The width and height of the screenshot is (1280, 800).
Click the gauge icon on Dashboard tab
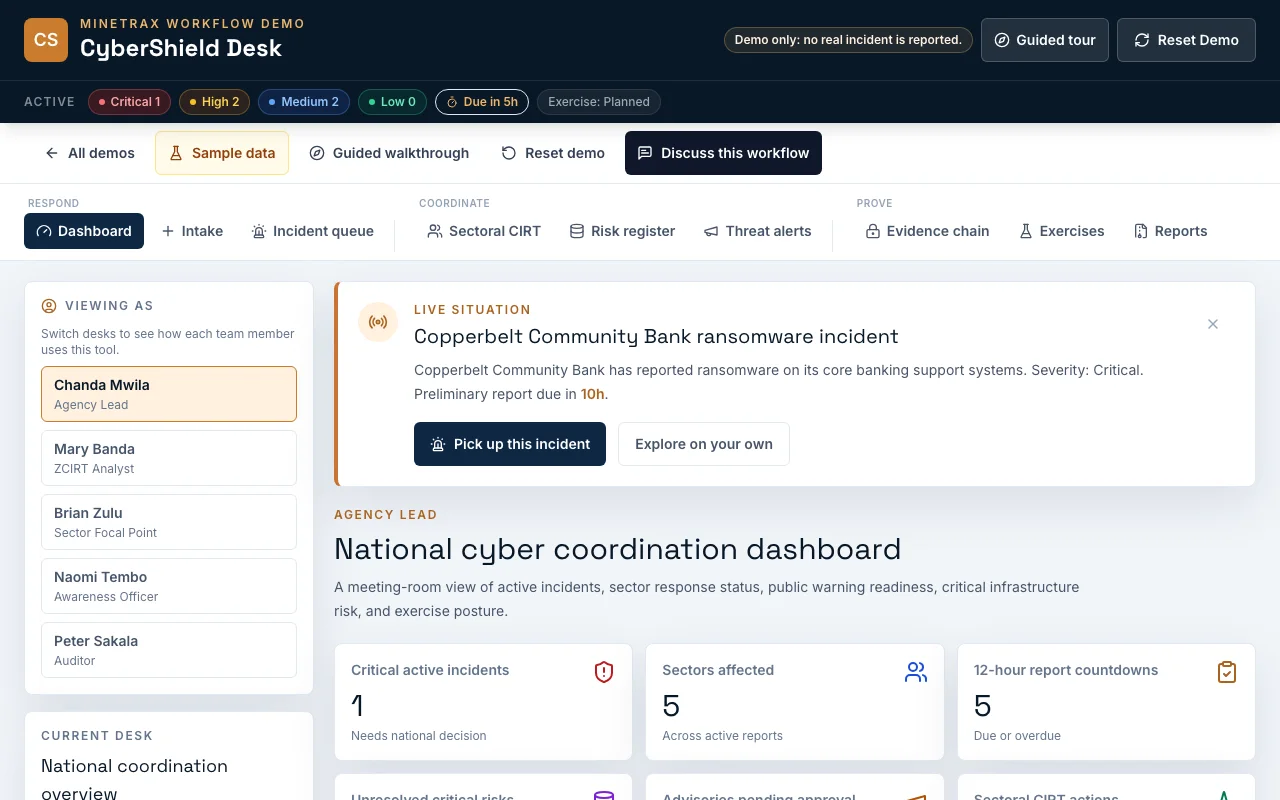[x=43, y=231]
